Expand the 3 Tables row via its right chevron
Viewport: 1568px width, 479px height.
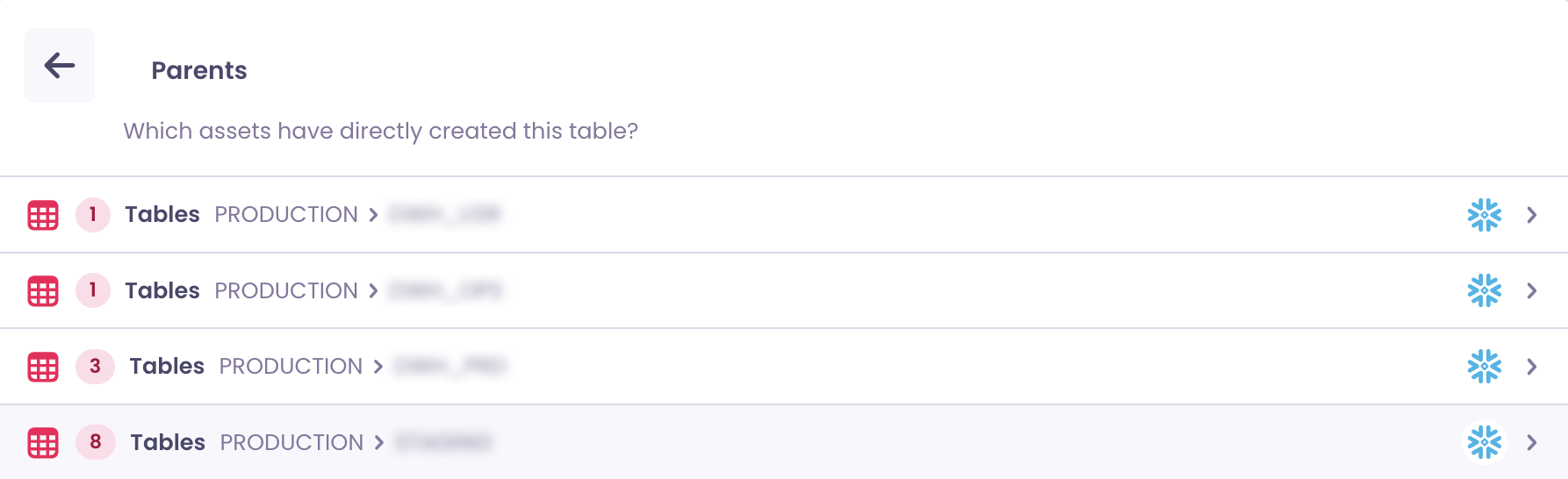pyautogui.click(x=1531, y=367)
